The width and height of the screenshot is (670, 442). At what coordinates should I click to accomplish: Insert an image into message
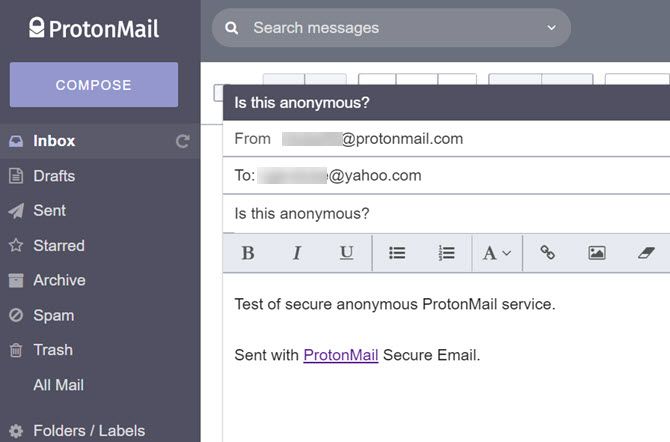click(597, 253)
